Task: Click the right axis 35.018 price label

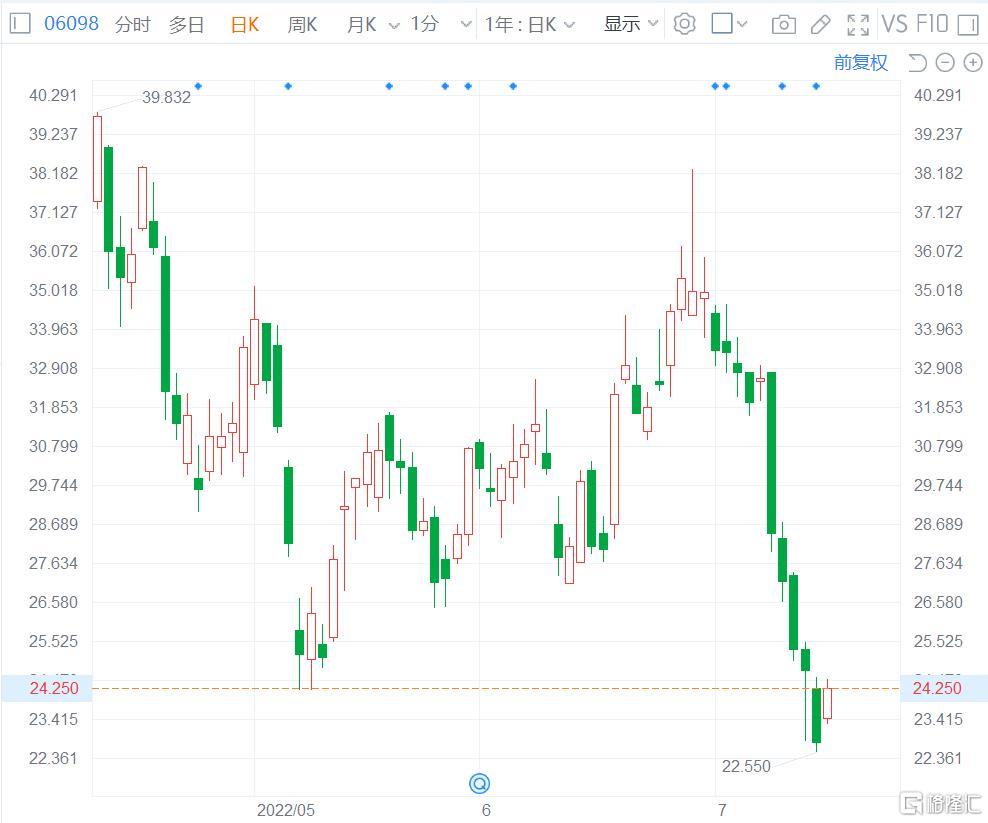Action: (x=938, y=291)
